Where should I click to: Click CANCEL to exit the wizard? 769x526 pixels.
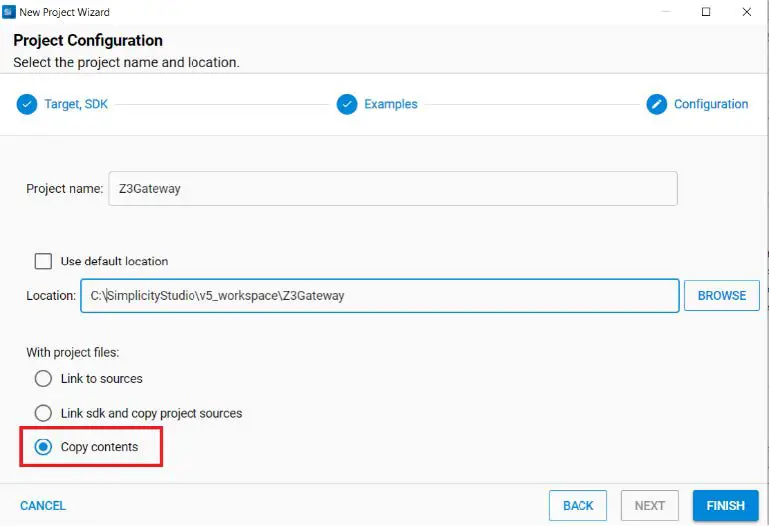click(43, 506)
